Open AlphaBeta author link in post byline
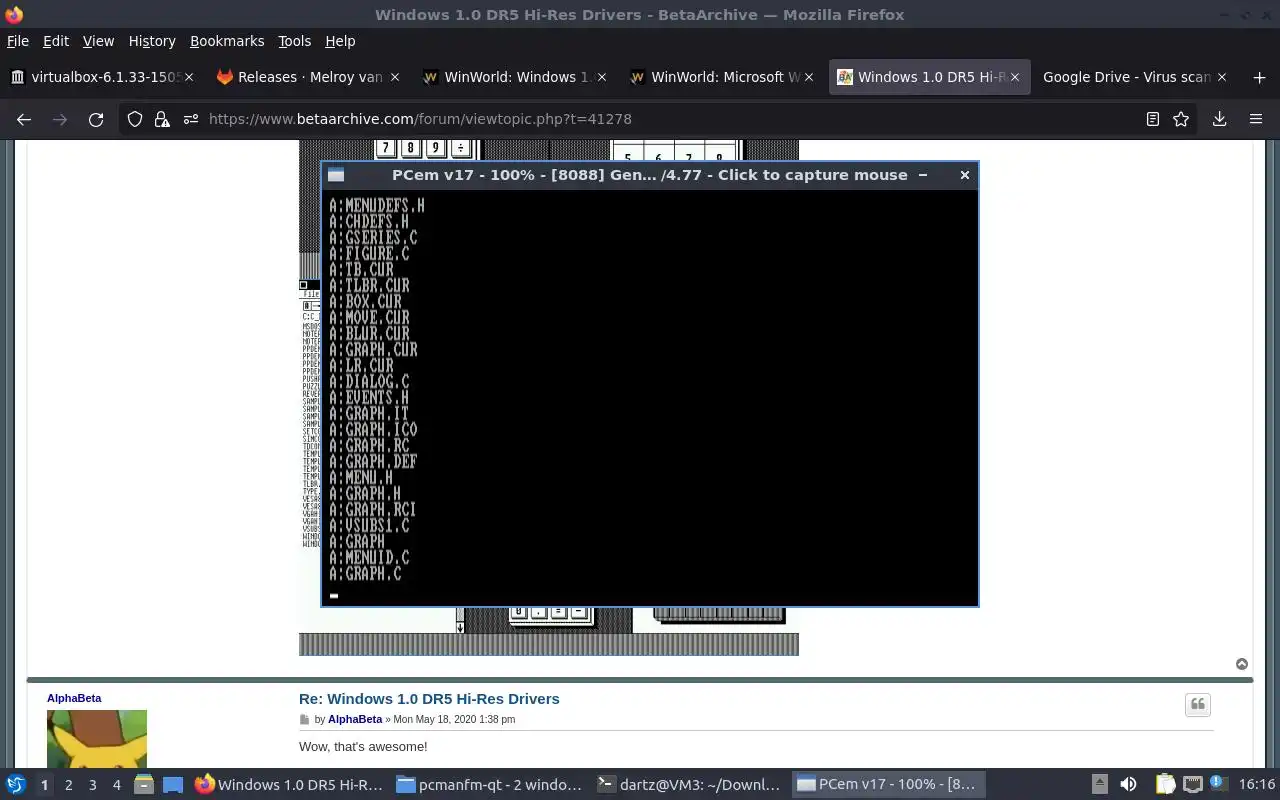Screen dimensions: 1280x800 pos(355,719)
